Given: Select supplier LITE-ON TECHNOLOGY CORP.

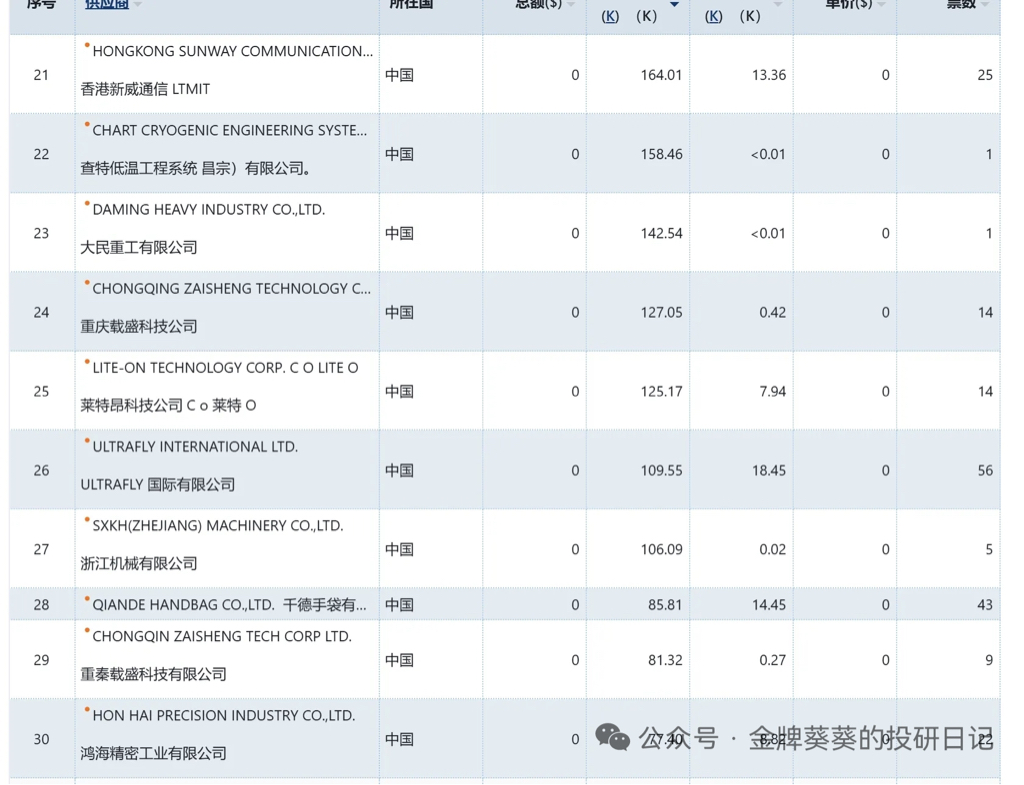Looking at the screenshot, I should click(x=225, y=368).
